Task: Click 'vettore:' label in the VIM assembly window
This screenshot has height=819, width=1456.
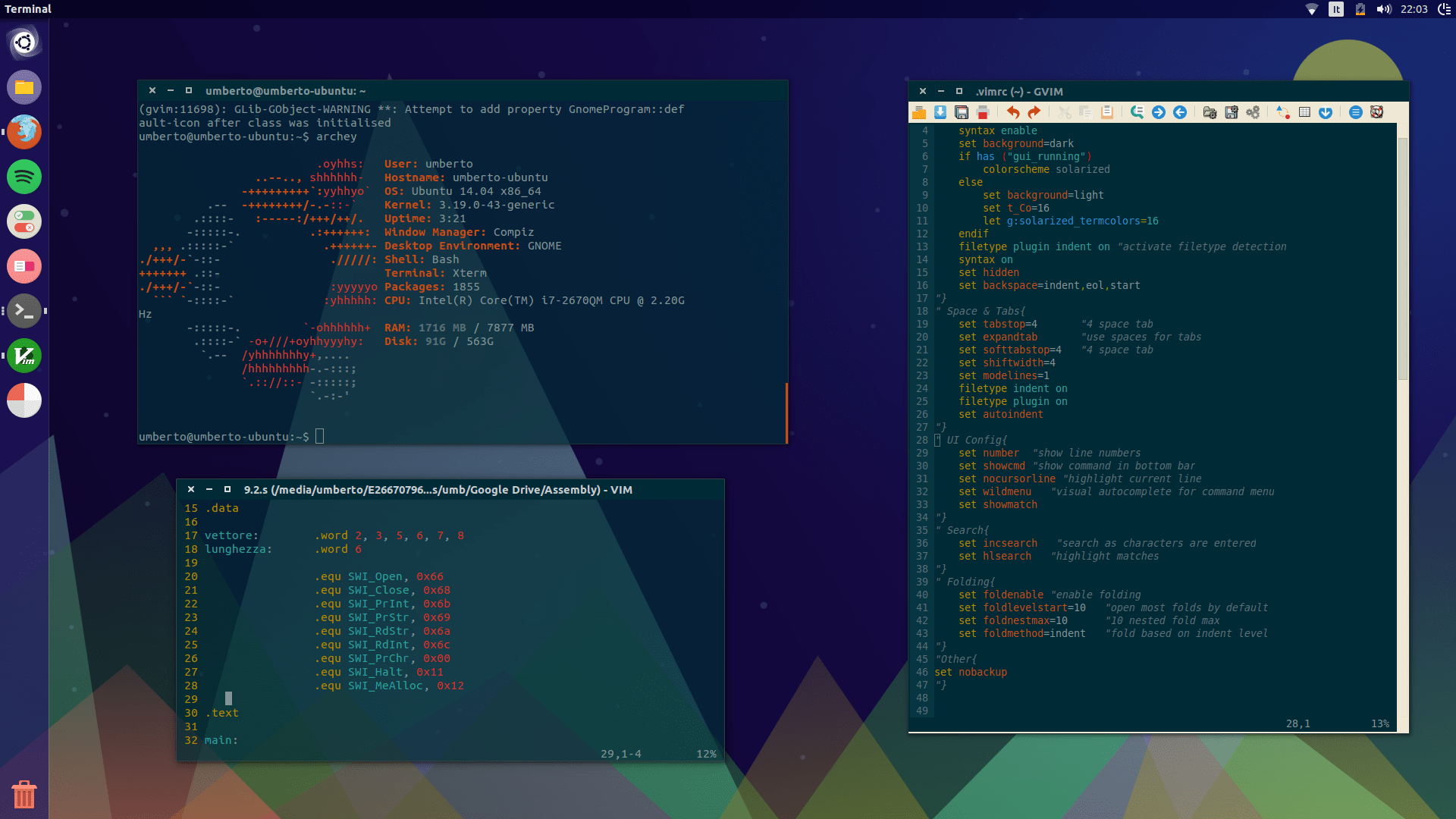Action: (x=231, y=535)
